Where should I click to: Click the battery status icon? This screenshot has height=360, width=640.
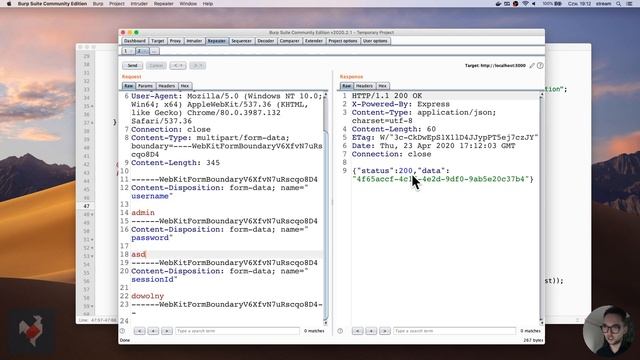pyautogui.click(x=558, y=4)
